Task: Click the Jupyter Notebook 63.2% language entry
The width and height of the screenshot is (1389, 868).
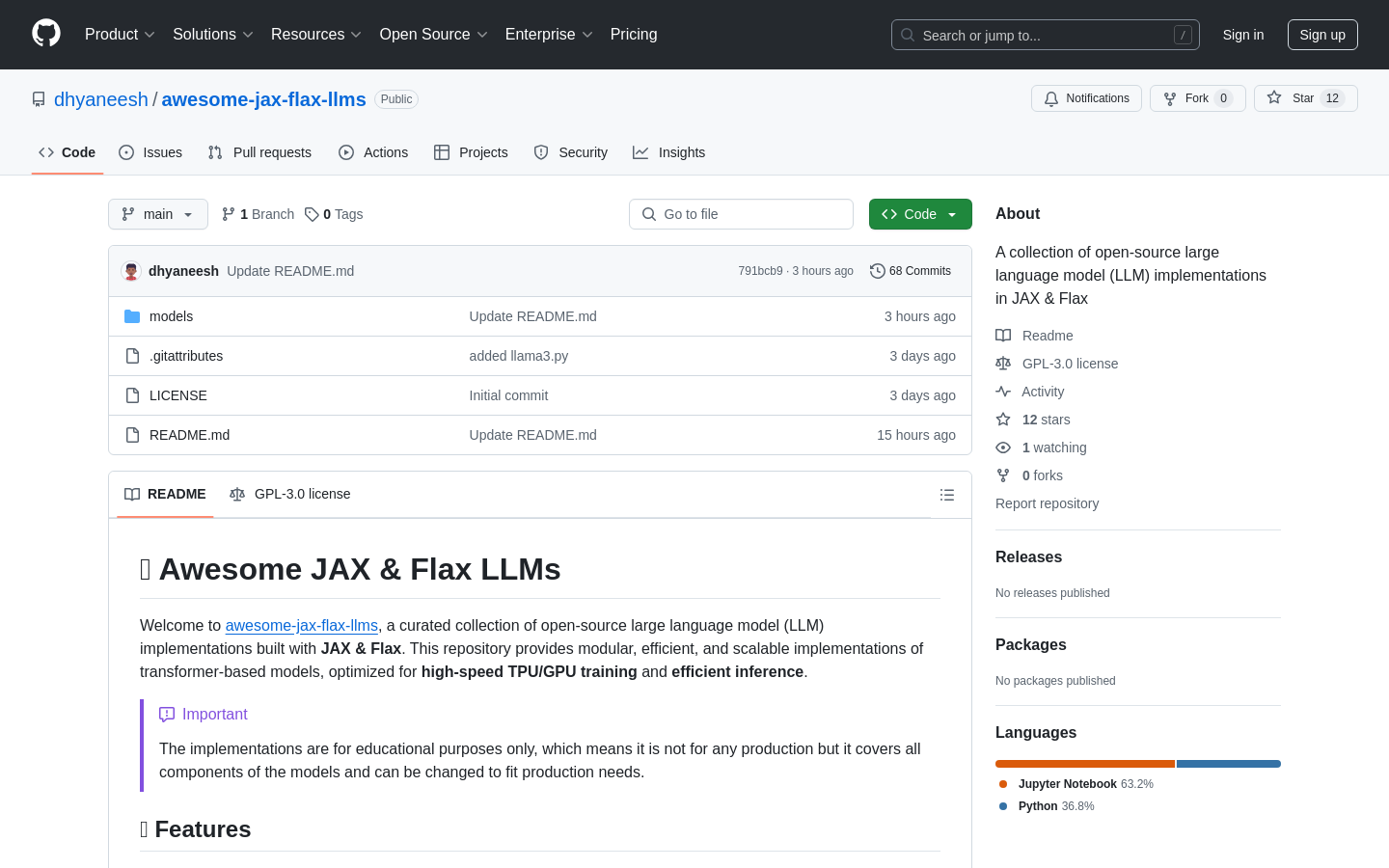Action: pos(1076,784)
